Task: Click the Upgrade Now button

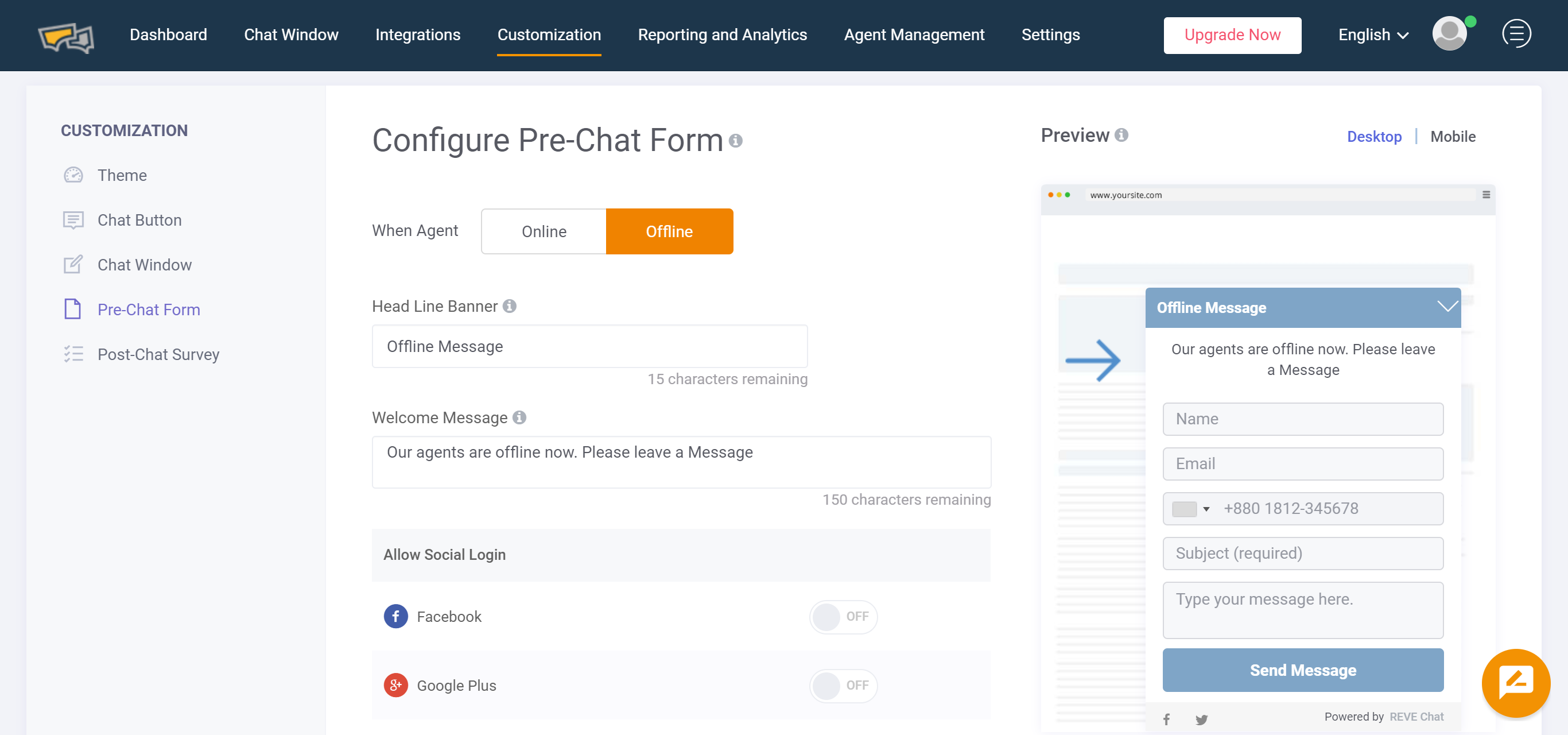Action: click(1232, 36)
